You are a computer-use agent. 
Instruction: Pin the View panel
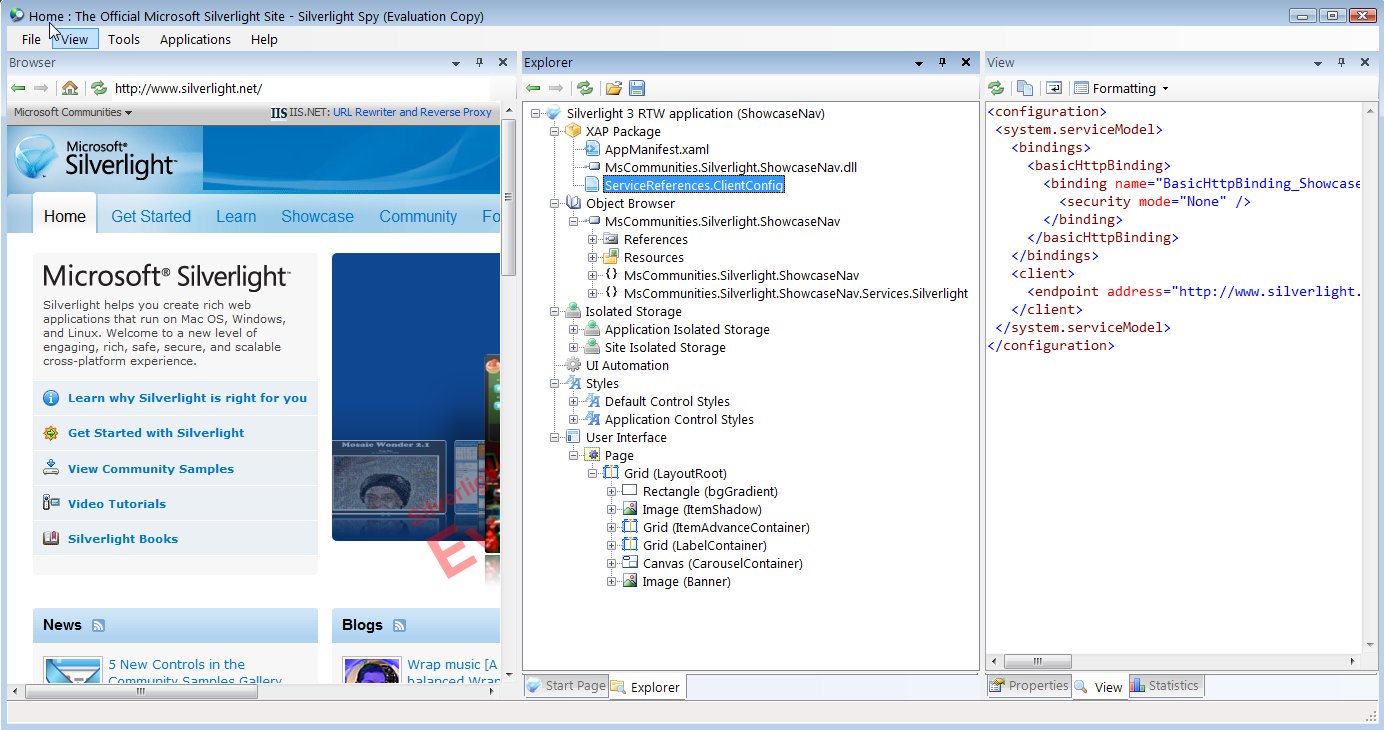pos(1342,62)
